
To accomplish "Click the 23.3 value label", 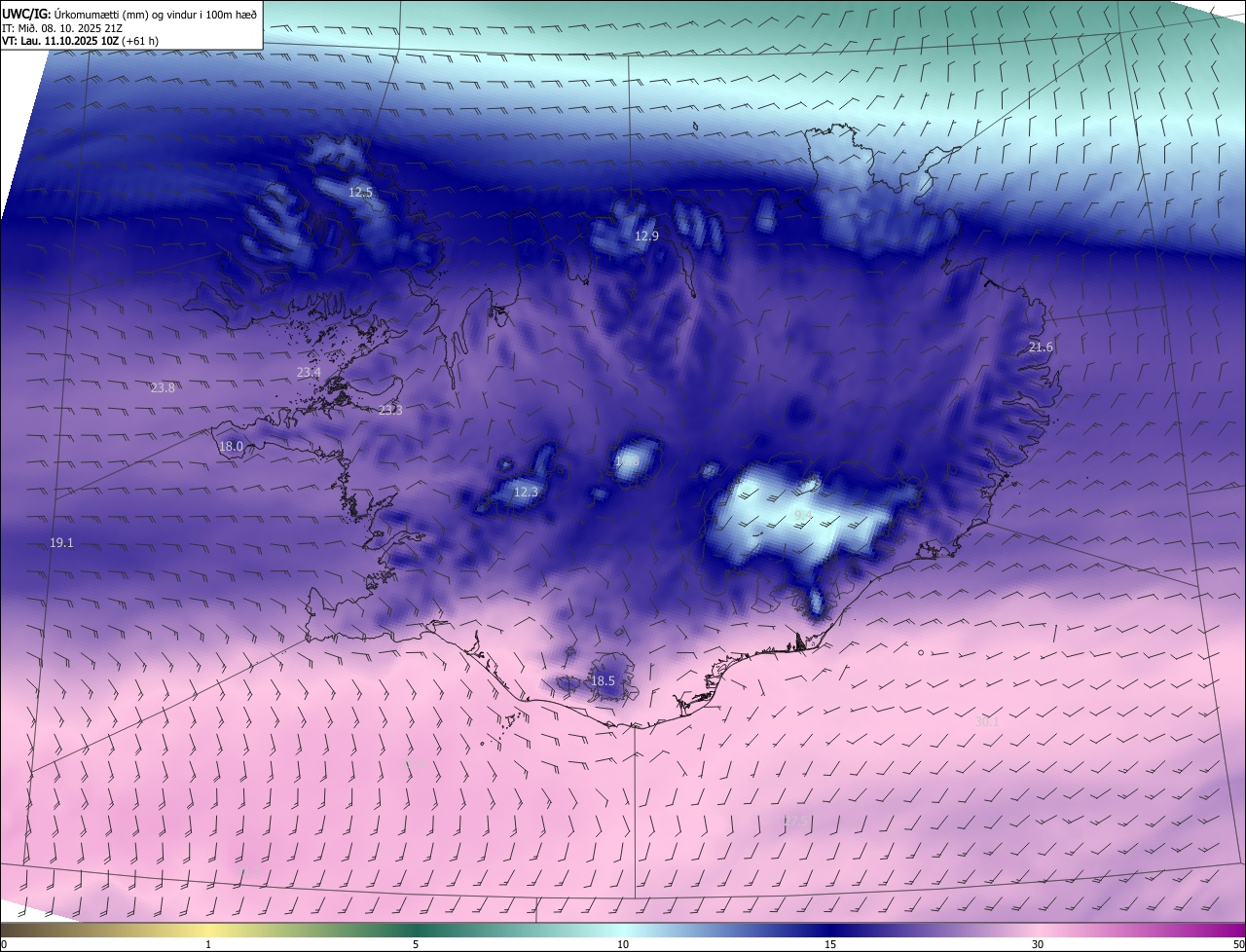I will click(x=390, y=410).
